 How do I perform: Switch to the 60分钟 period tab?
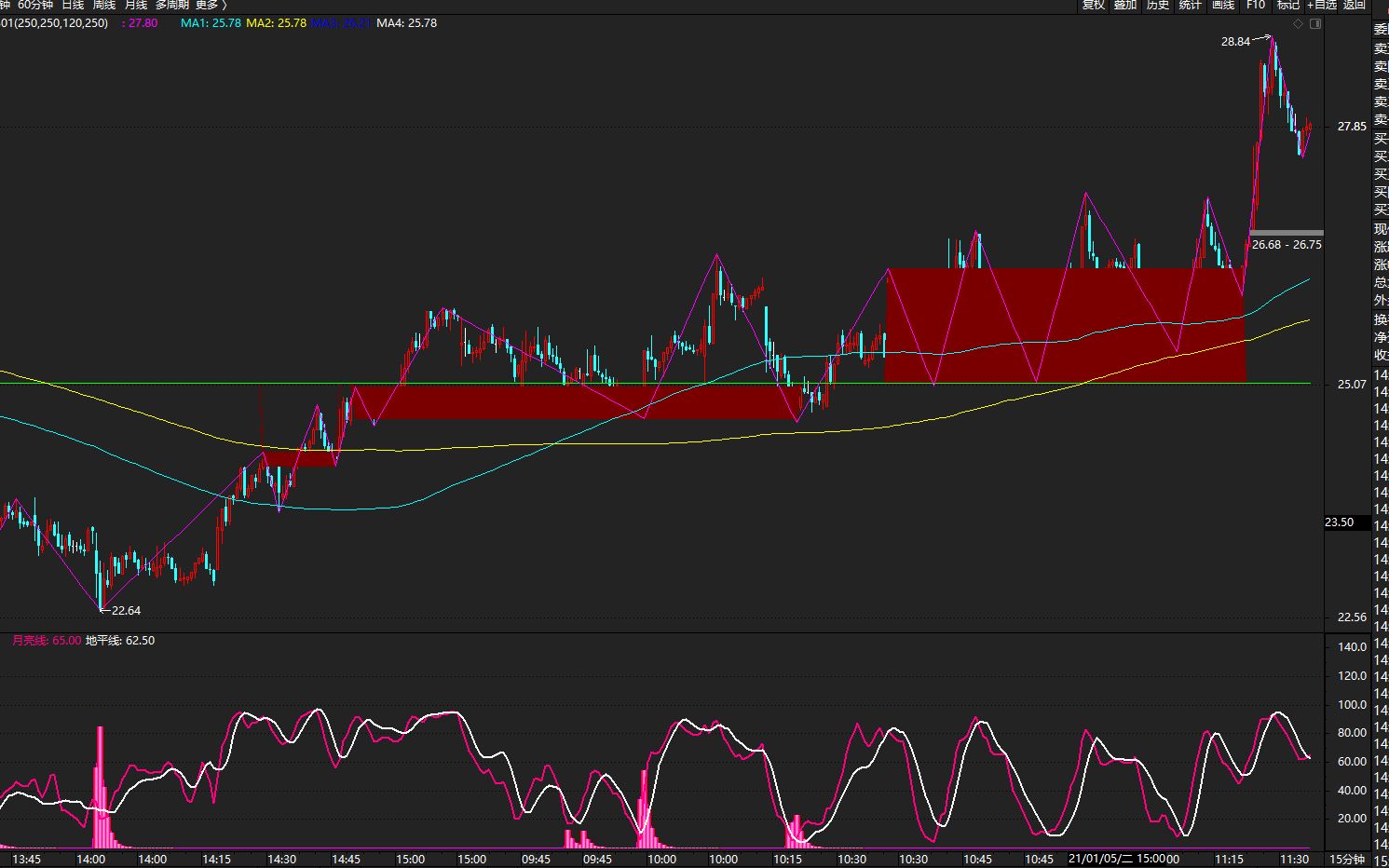pyautogui.click(x=35, y=5)
